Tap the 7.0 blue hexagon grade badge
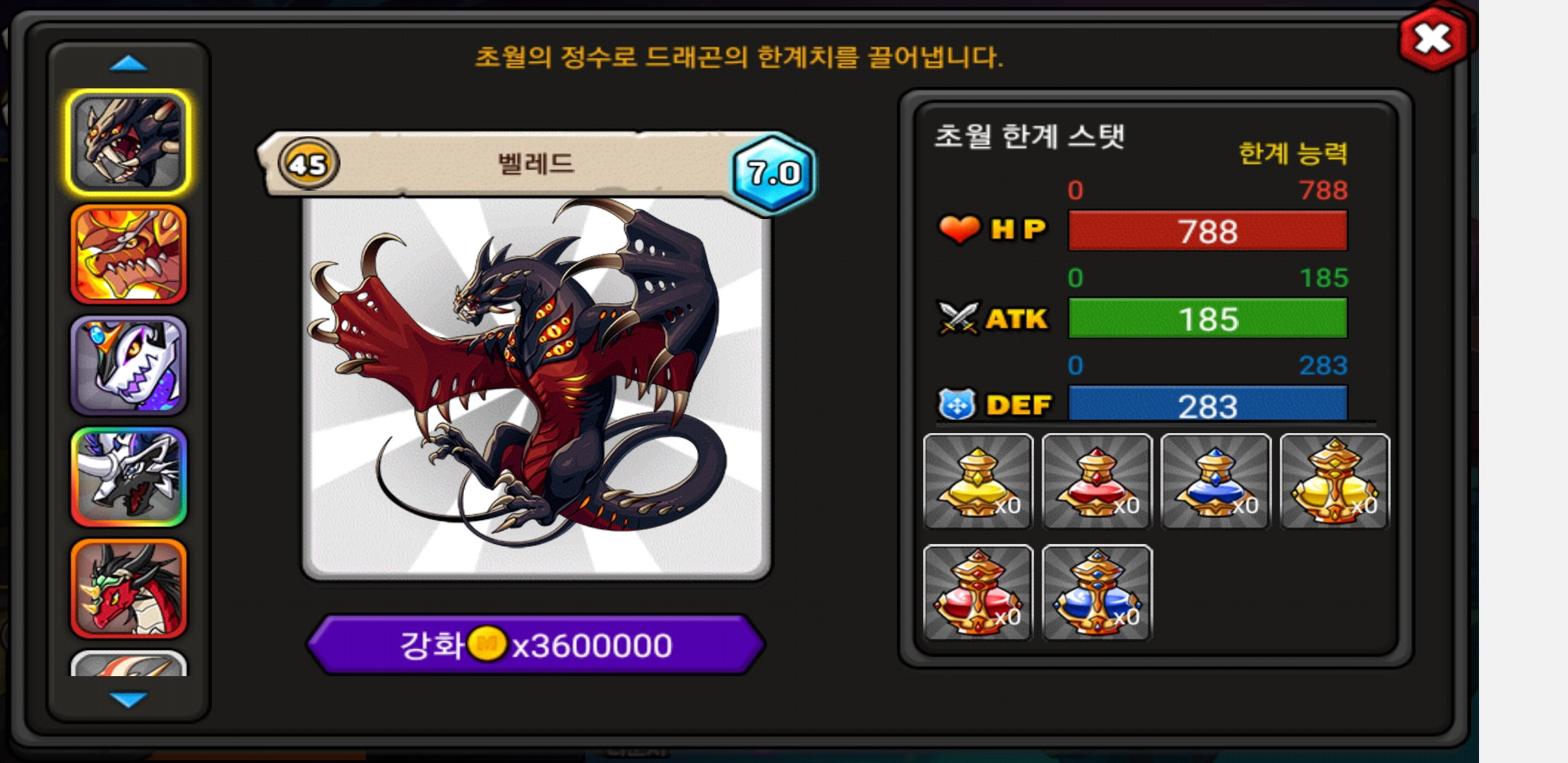1568x763 pixels. click(x=774, y=173)
